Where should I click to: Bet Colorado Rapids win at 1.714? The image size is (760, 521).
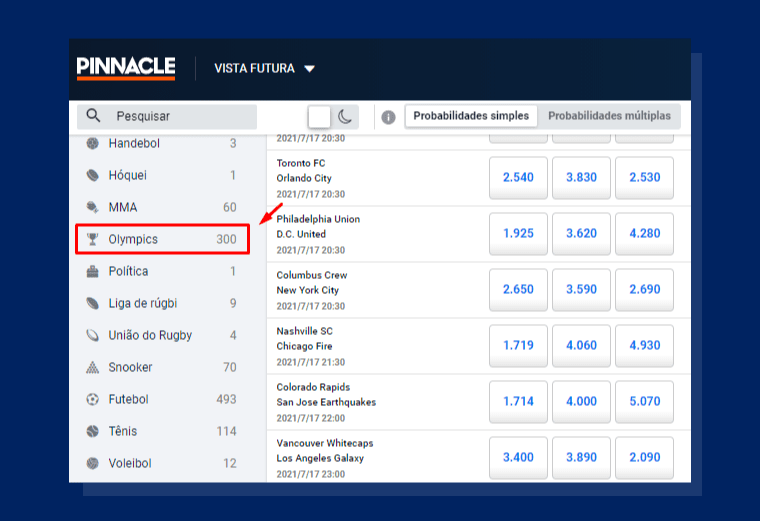(518, 401)
